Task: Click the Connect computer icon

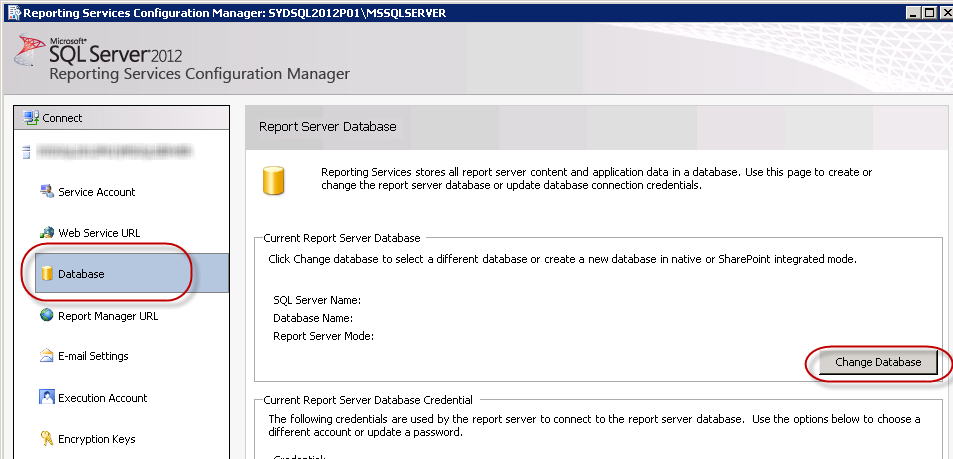Action: tap(31, 117)
